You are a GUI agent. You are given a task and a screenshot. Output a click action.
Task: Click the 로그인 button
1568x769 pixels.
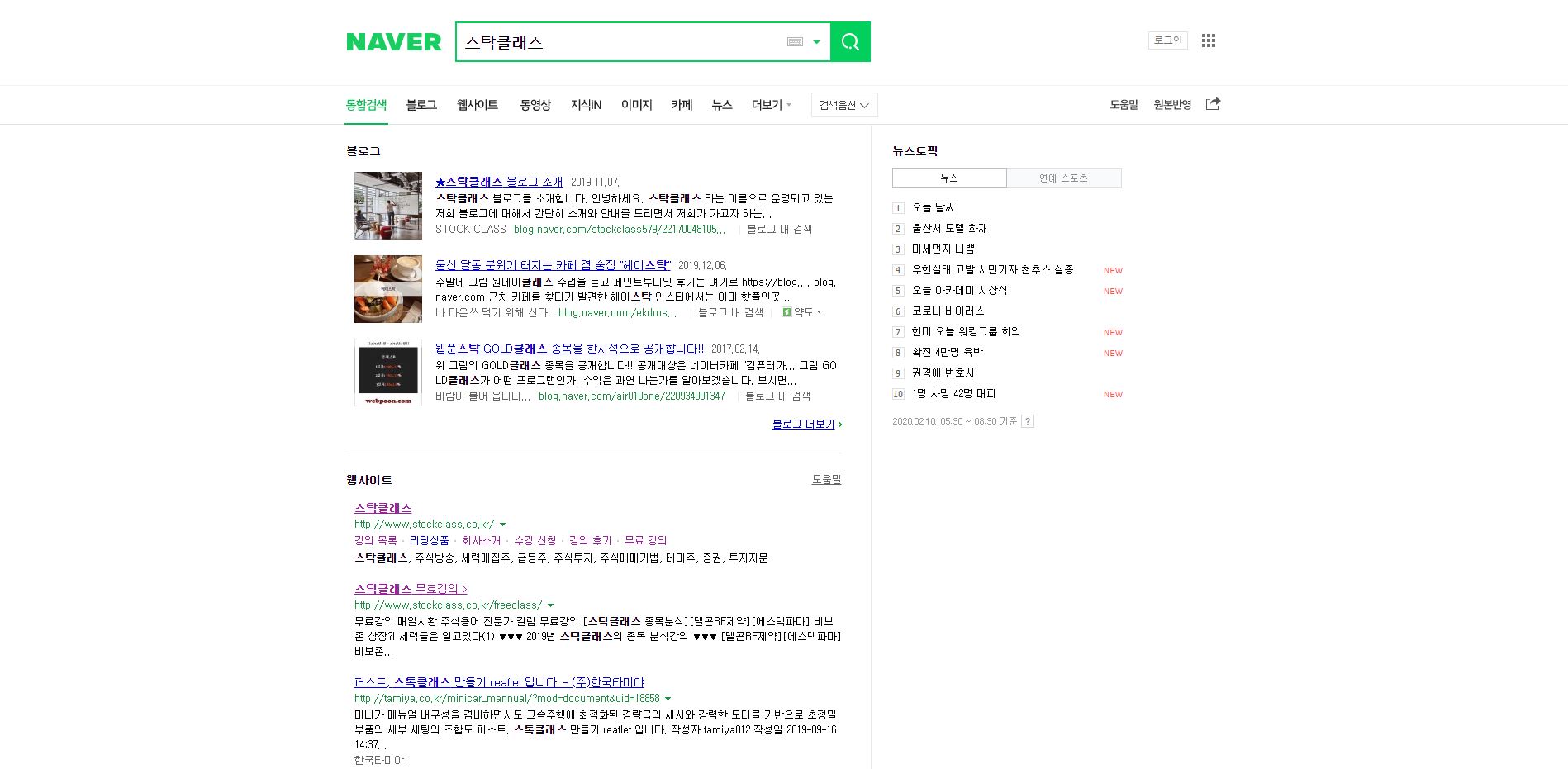tap(1167, 40)
